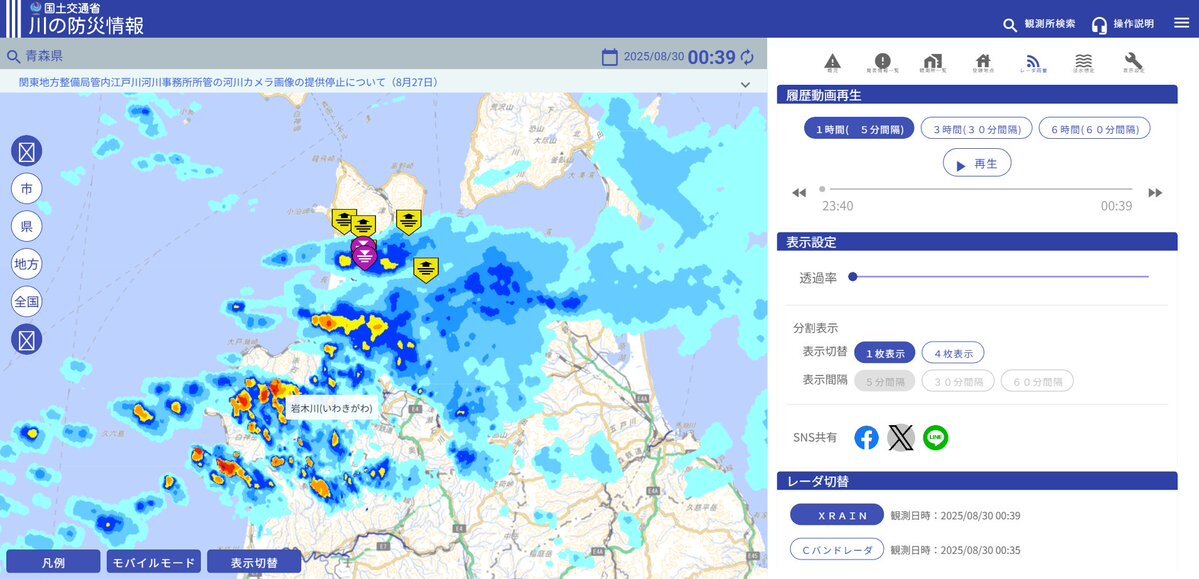Step forward with the fast-forward arrows

pos(1155,193)
